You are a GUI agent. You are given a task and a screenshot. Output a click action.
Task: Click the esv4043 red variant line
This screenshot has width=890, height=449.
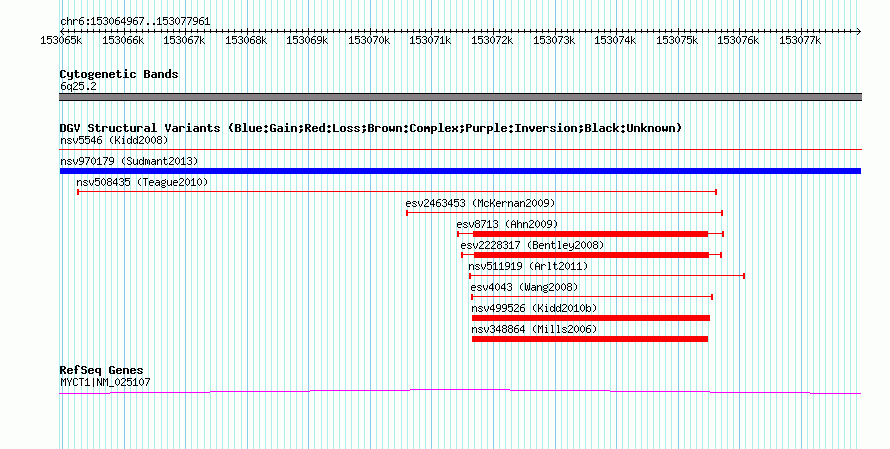pos(592,297)
